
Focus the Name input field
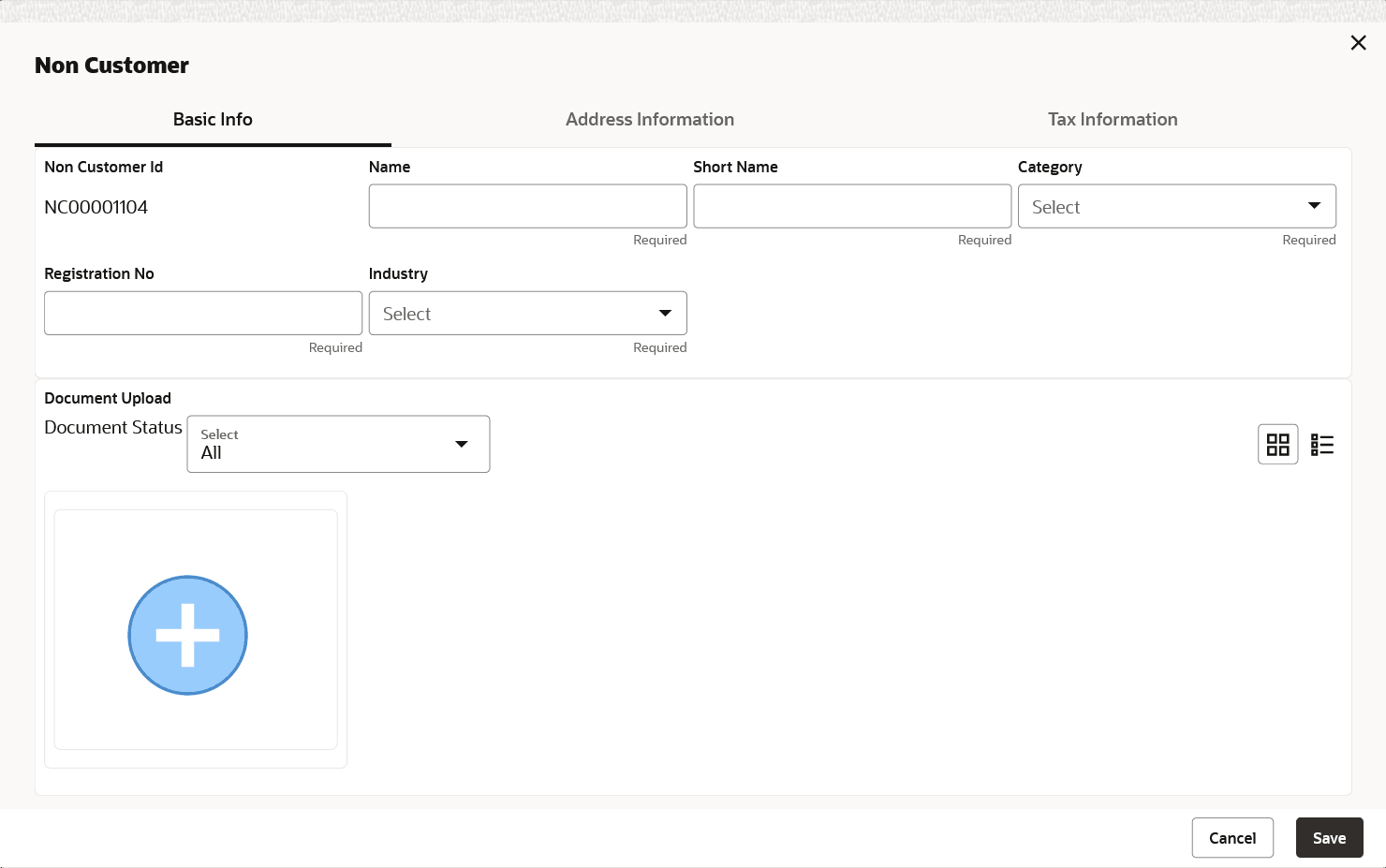coord(527,207)
